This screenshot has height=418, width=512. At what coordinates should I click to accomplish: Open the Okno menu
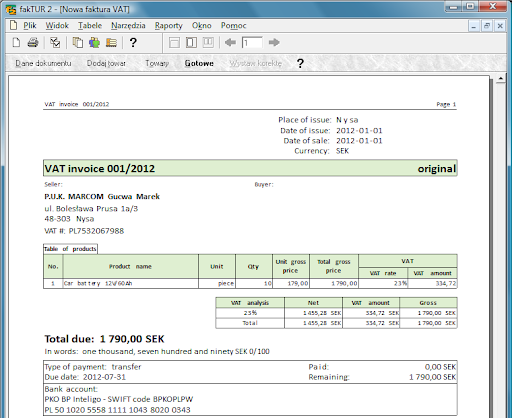click(202, 26)
